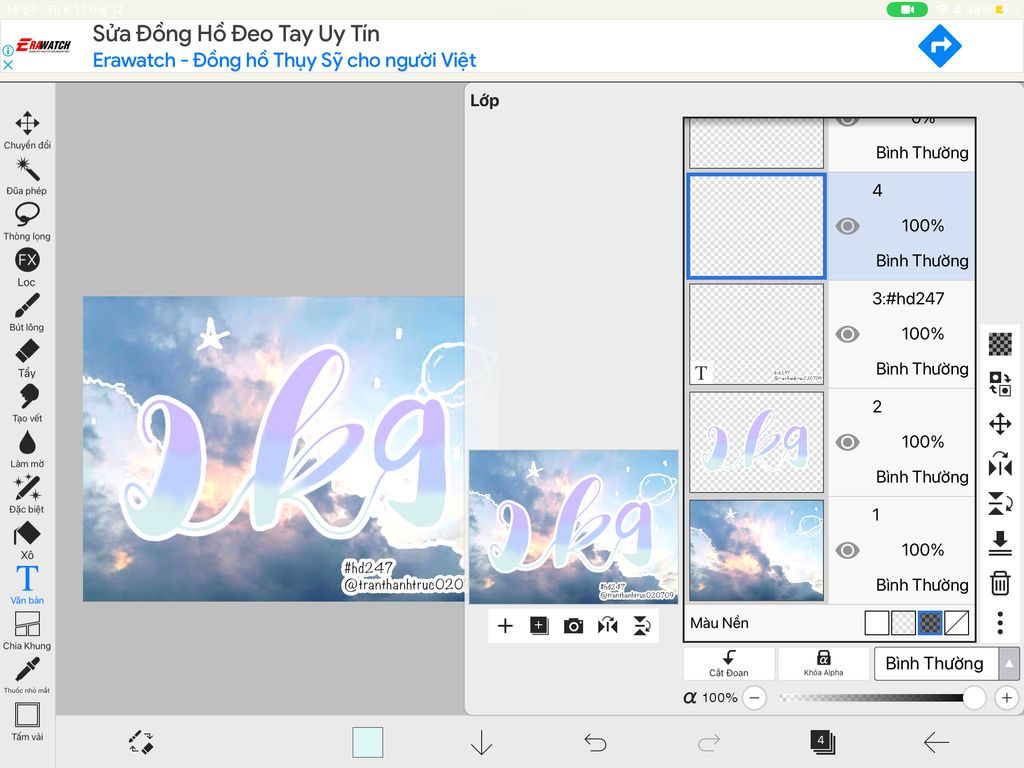The width and height of the screenshot is (1024, 768).
Task: Import a photo layer using the camera icon
Action: (573, 626)
